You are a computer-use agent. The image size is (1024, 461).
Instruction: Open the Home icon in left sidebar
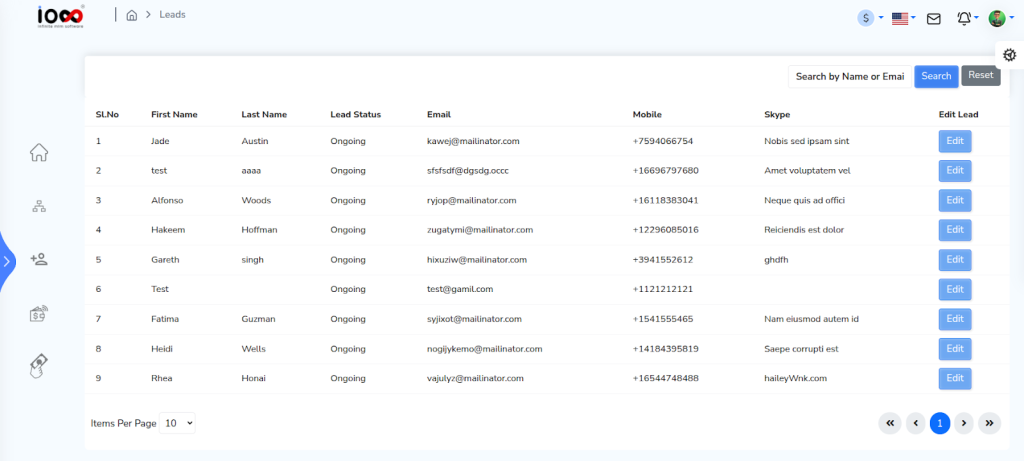39,153
